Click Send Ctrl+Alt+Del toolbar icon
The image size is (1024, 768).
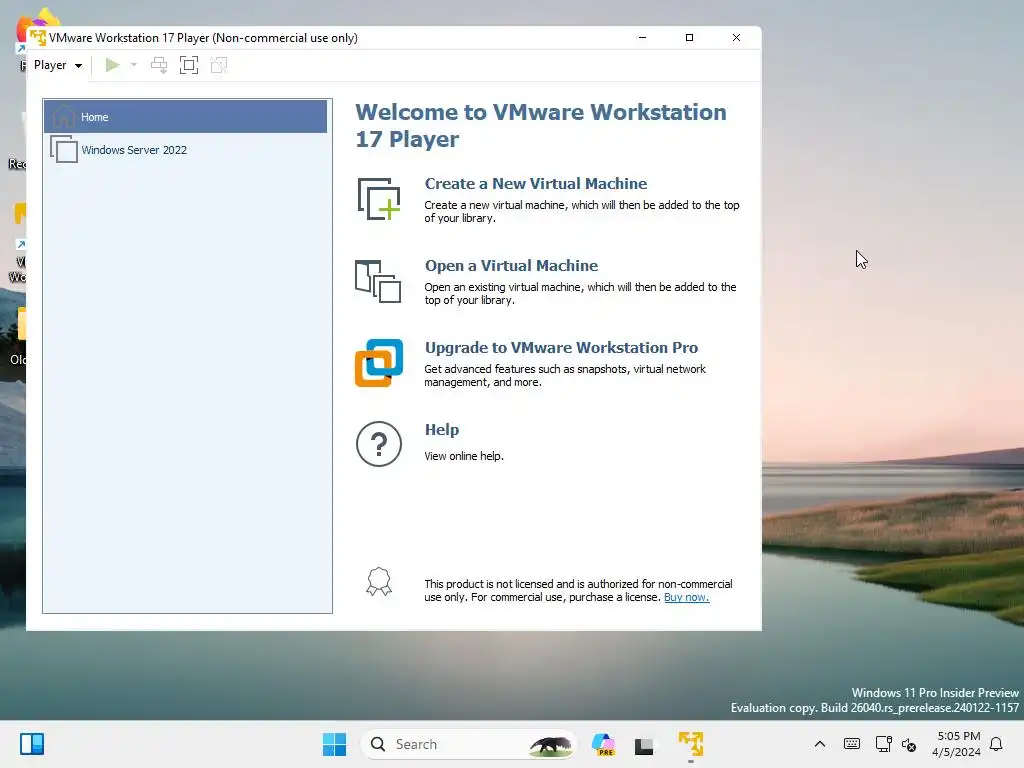(x=159, y=65)
